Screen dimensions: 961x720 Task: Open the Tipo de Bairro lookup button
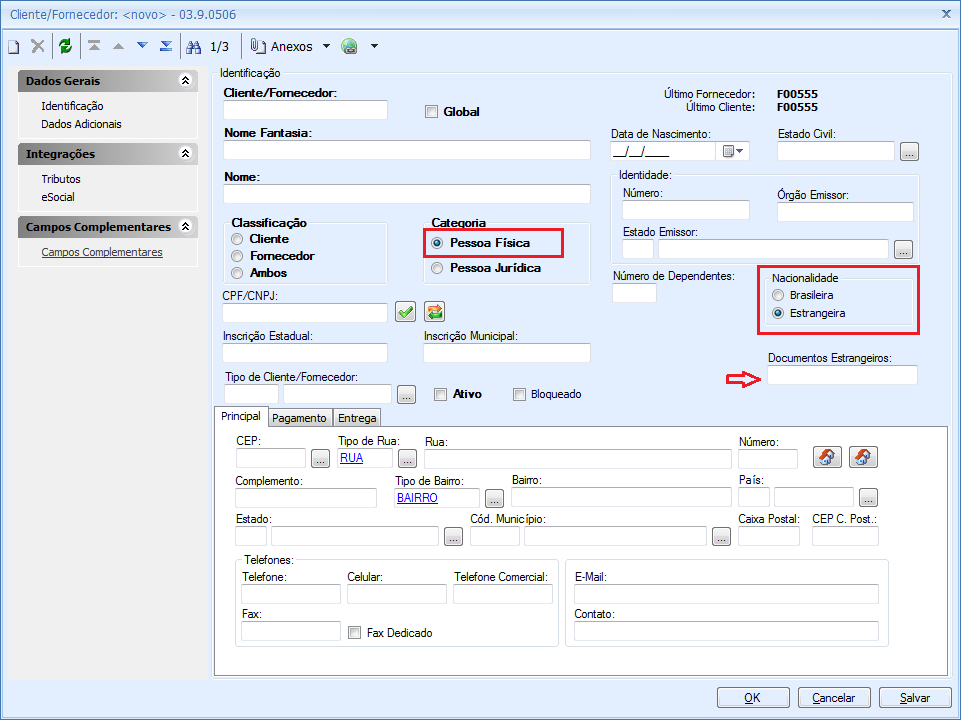tap(494, 498)
